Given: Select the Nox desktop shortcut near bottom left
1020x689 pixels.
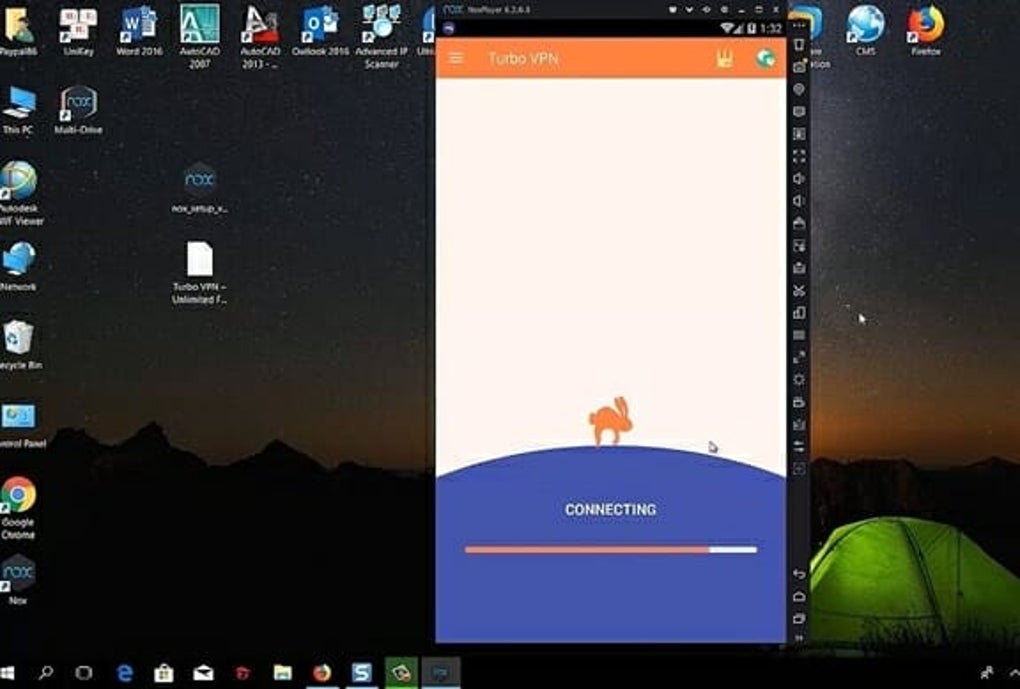Looking at the screenshot, I should click(x=18, y=579).
